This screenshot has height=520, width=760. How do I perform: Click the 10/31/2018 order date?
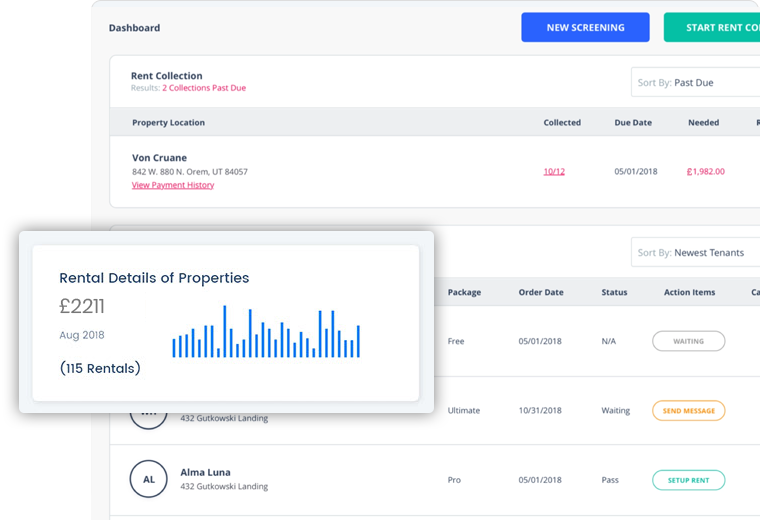click(540, 410)
